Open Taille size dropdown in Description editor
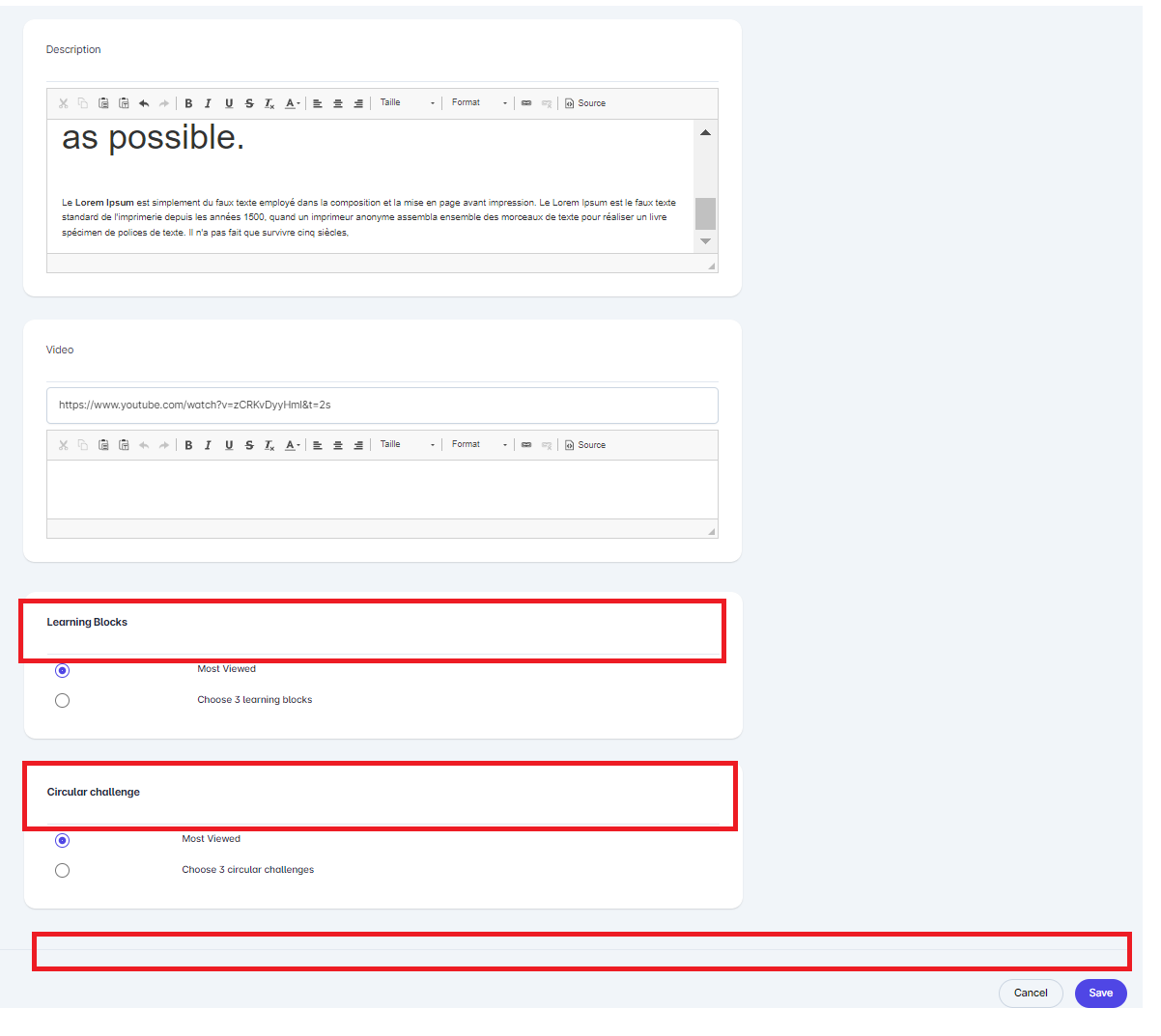Viewport: 1161px width, 1036px height. [x=407, y=103]
